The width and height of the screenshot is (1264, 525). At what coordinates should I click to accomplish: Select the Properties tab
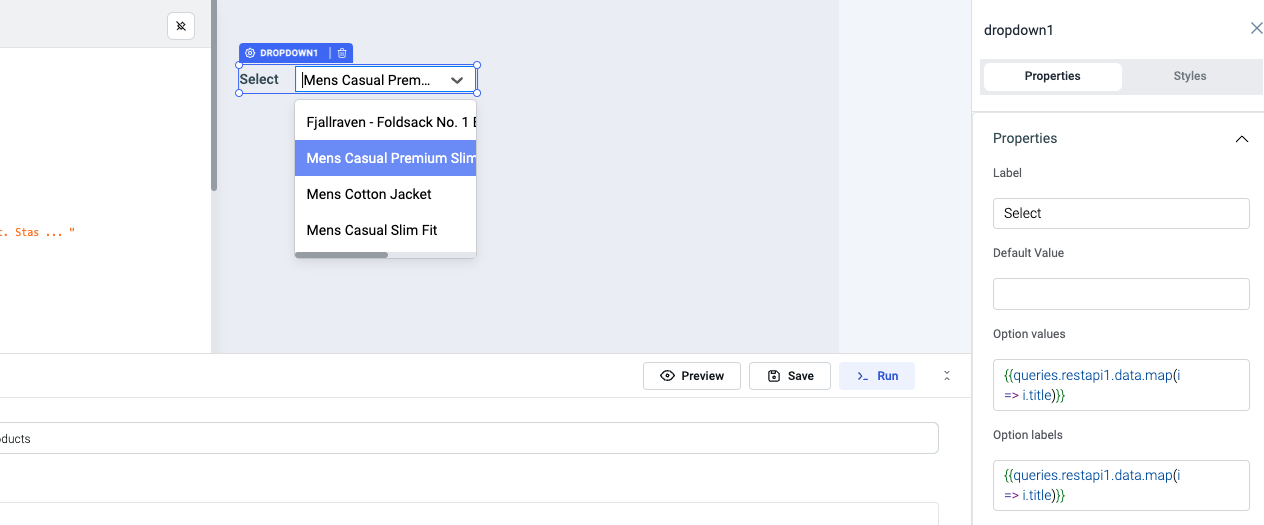pos(1052,76)
